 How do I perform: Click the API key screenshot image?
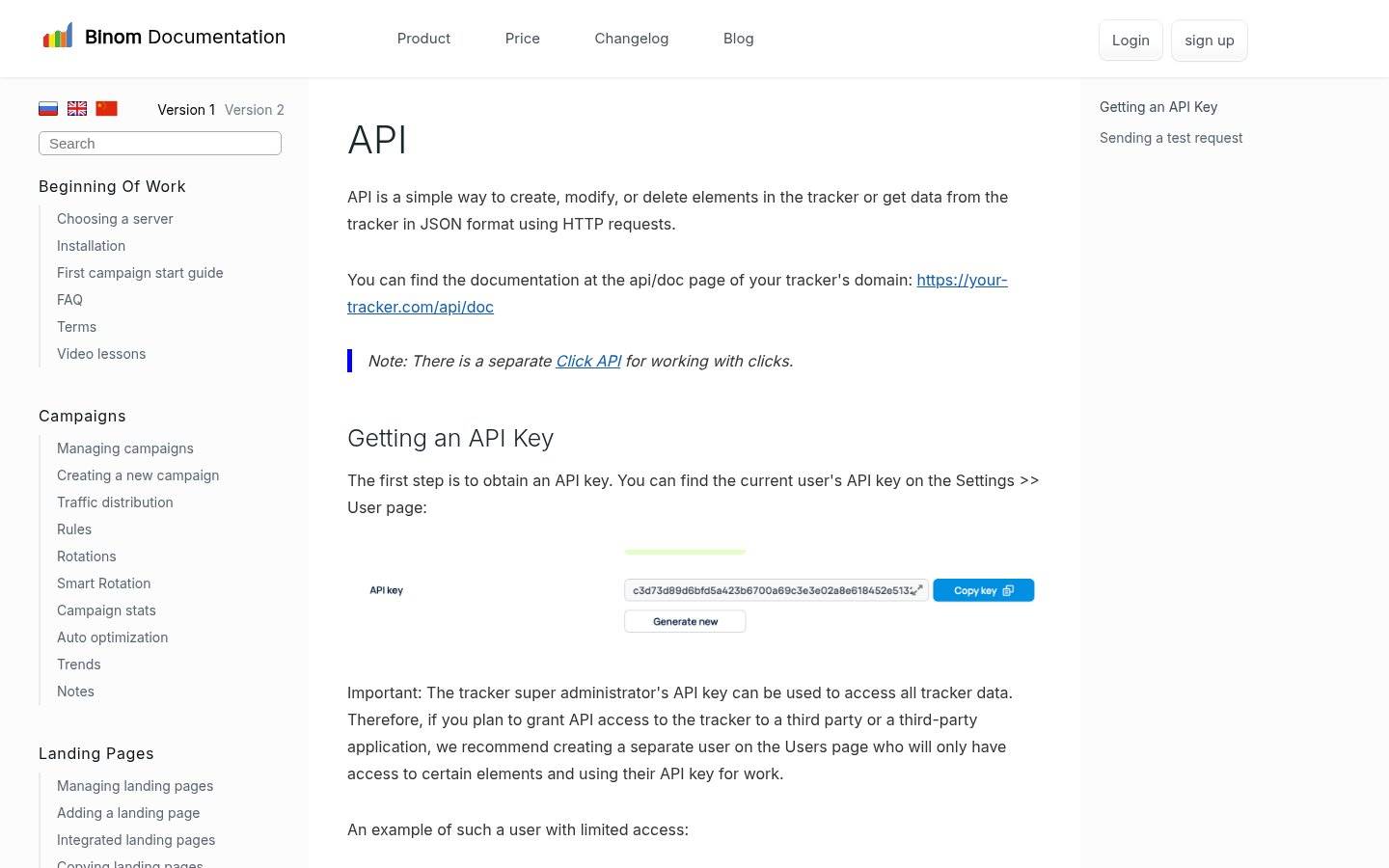694,591
